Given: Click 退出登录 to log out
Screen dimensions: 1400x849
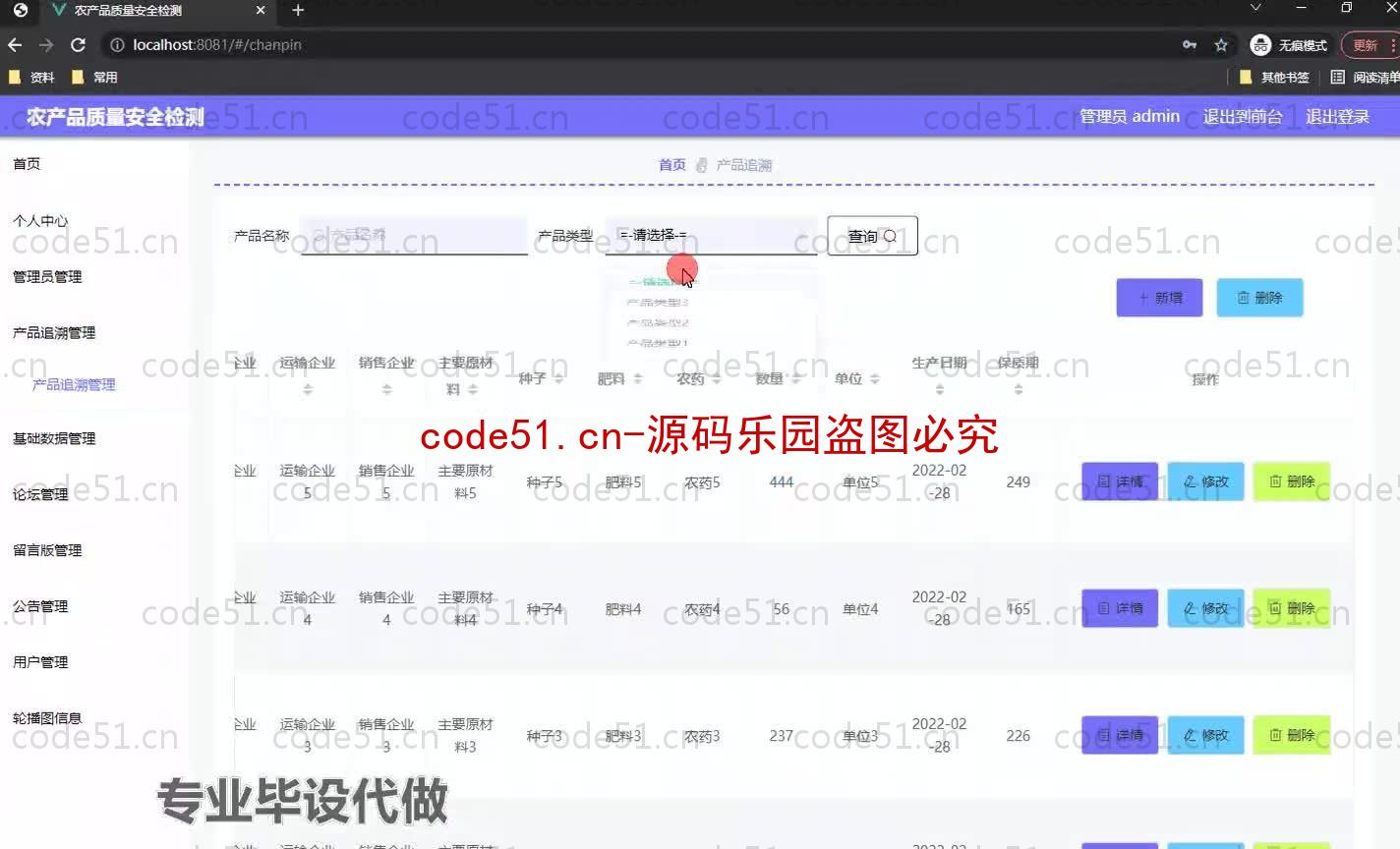Looking at the screenshot, I should pyautogui.click(x=1337, y=116).
